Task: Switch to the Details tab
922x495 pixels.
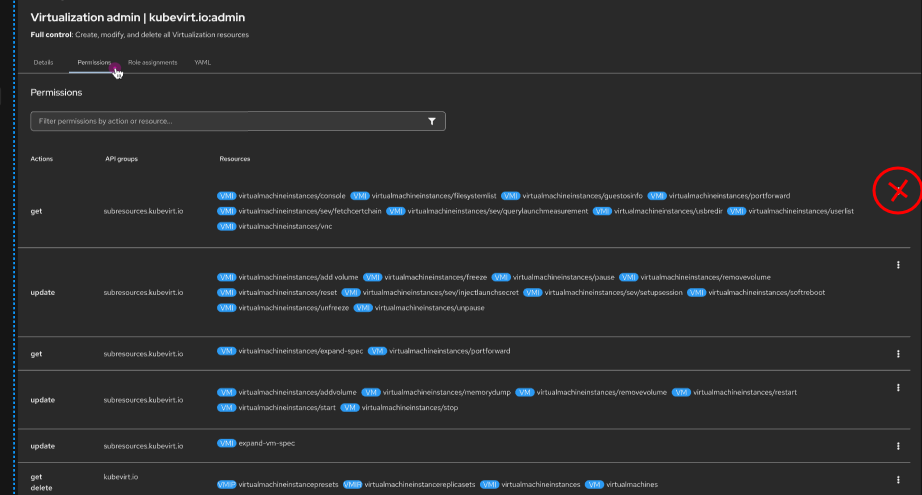Action: (x=43, y=62)
